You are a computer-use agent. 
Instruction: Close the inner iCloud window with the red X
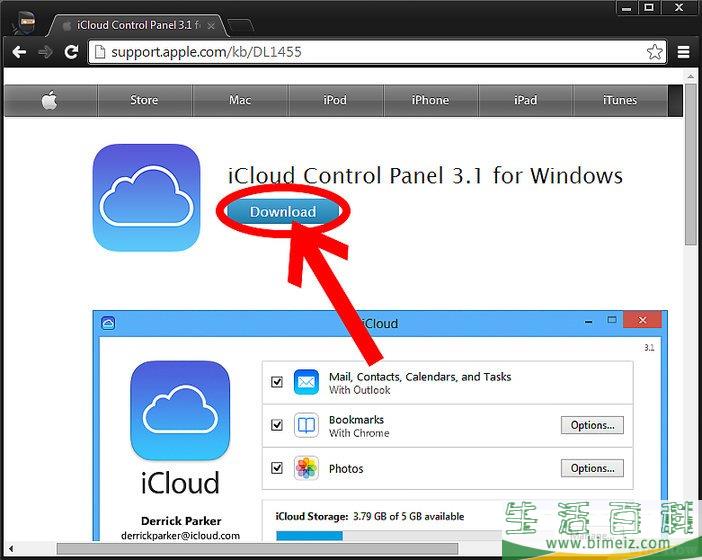[642, 320]
